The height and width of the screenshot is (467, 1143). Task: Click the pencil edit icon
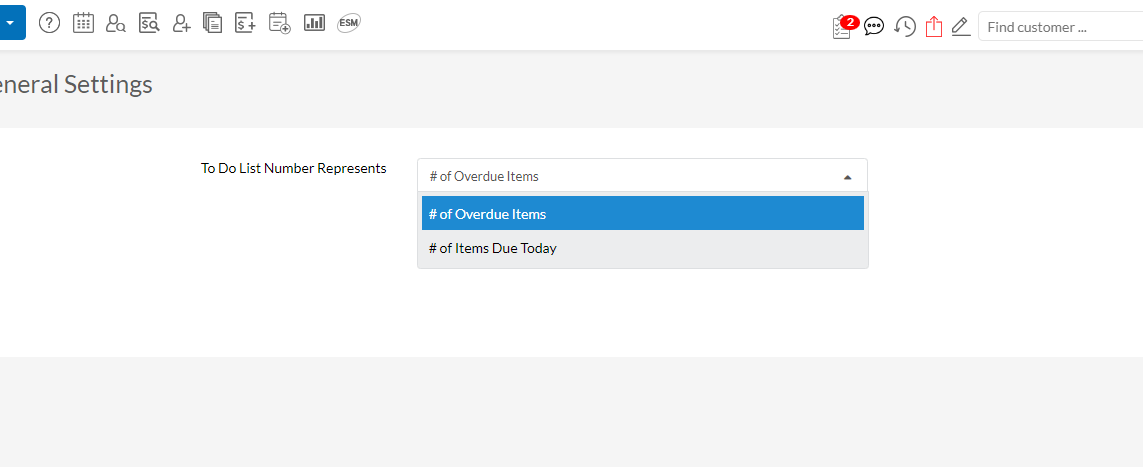(x=961, y=27)
